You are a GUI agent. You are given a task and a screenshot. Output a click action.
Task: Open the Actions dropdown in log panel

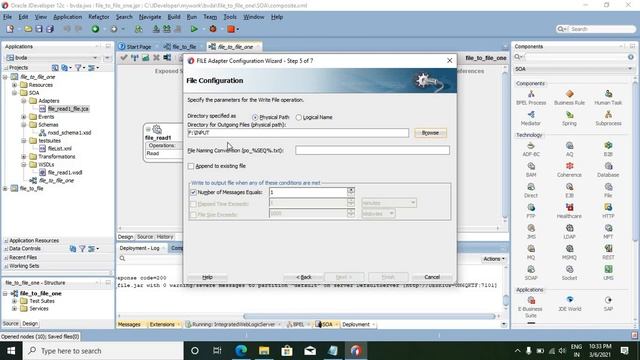click(x=494, y=259)
